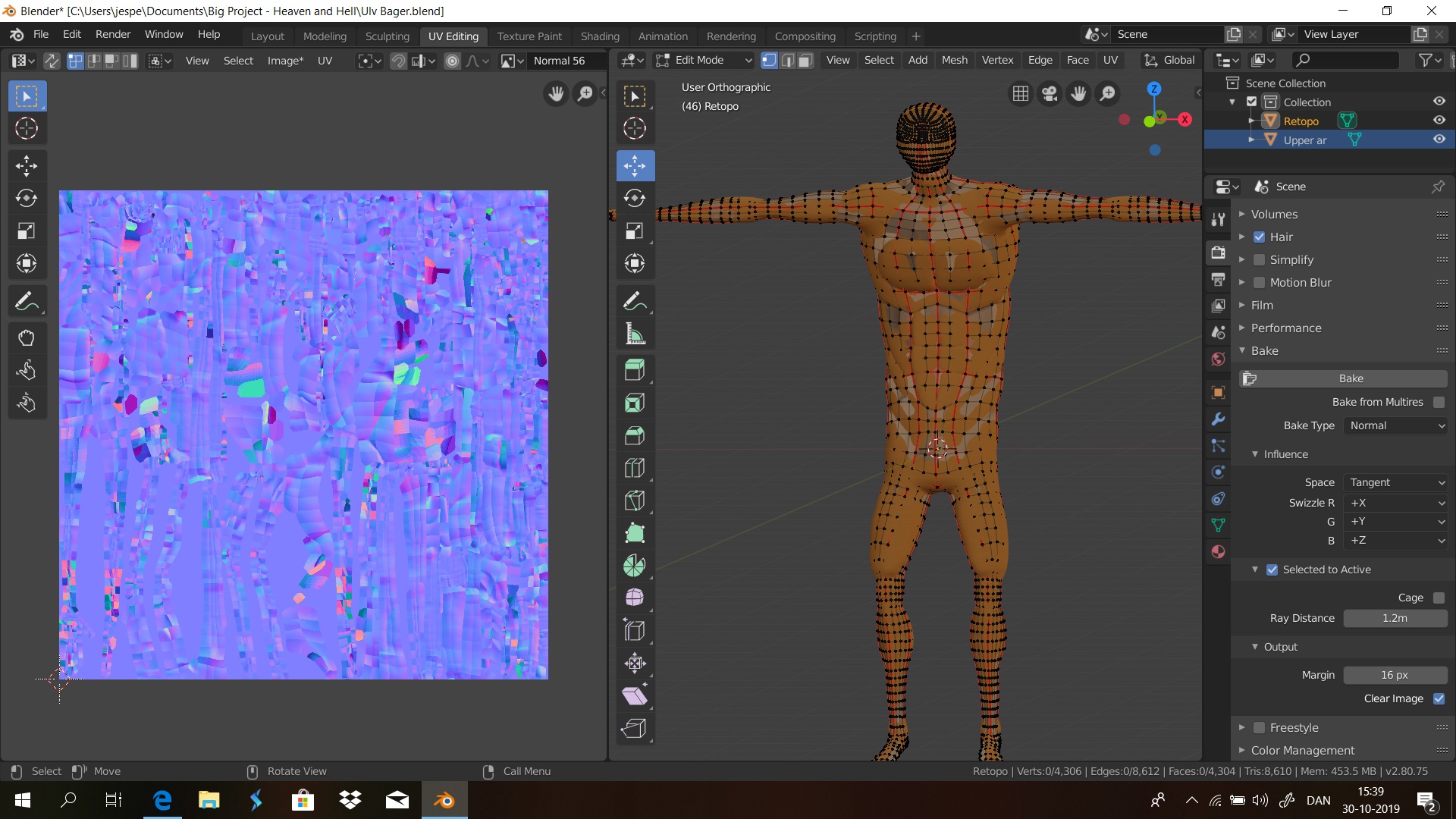Viewport: 1456px width, 819px height.
Task: Select the Knife tool
Action: tap(635, 500)
